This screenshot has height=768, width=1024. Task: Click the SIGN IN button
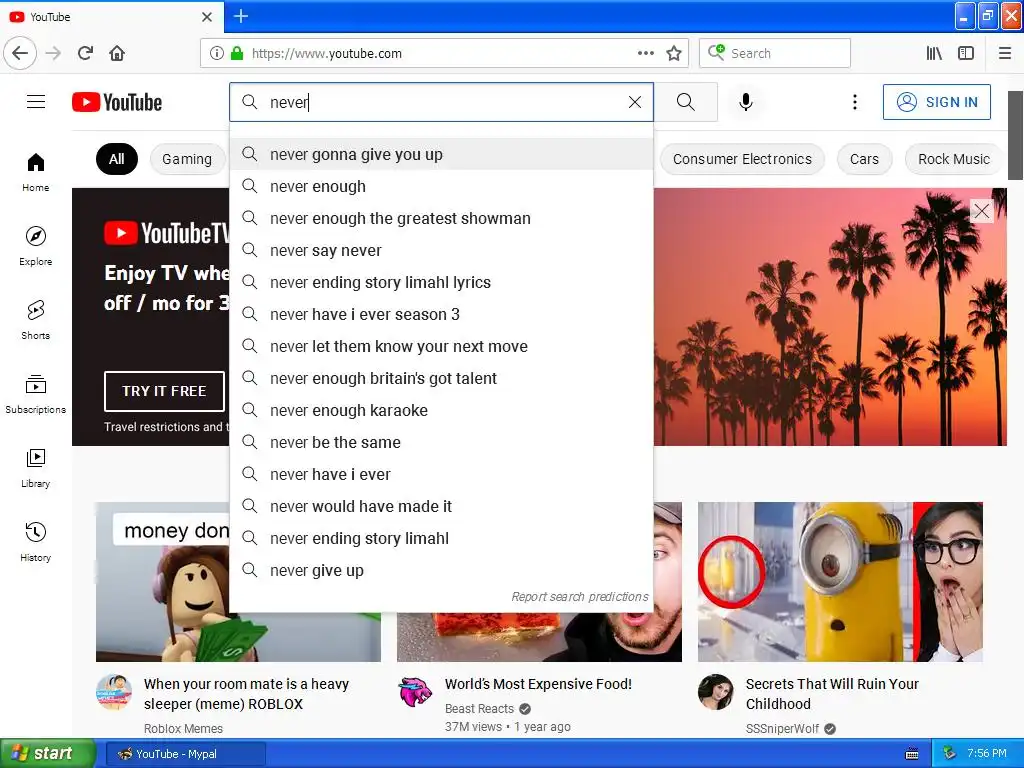coord(936,102)
